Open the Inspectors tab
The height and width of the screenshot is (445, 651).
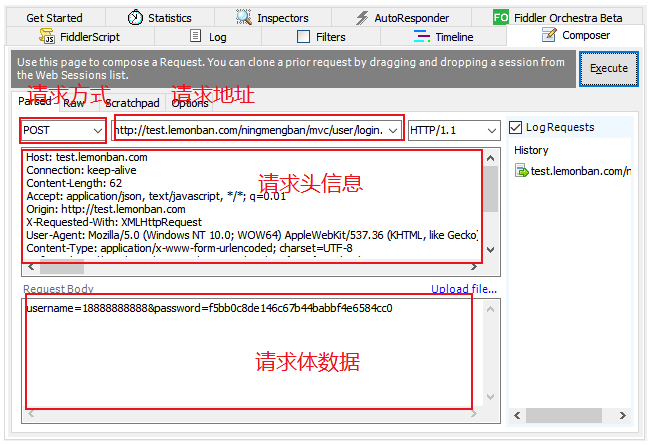pos(272,18)
